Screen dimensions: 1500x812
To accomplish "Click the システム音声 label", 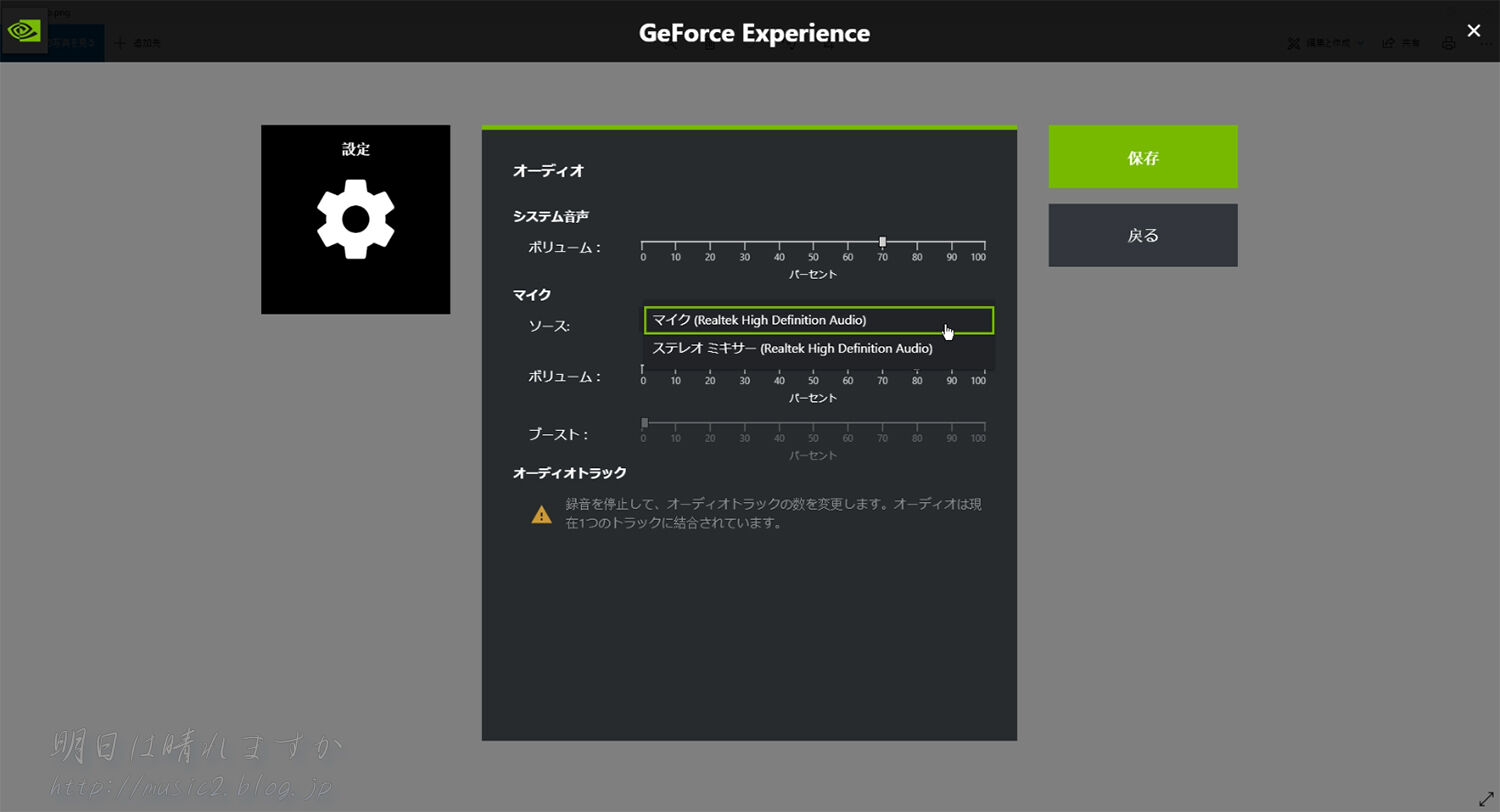I will [551, 217].
